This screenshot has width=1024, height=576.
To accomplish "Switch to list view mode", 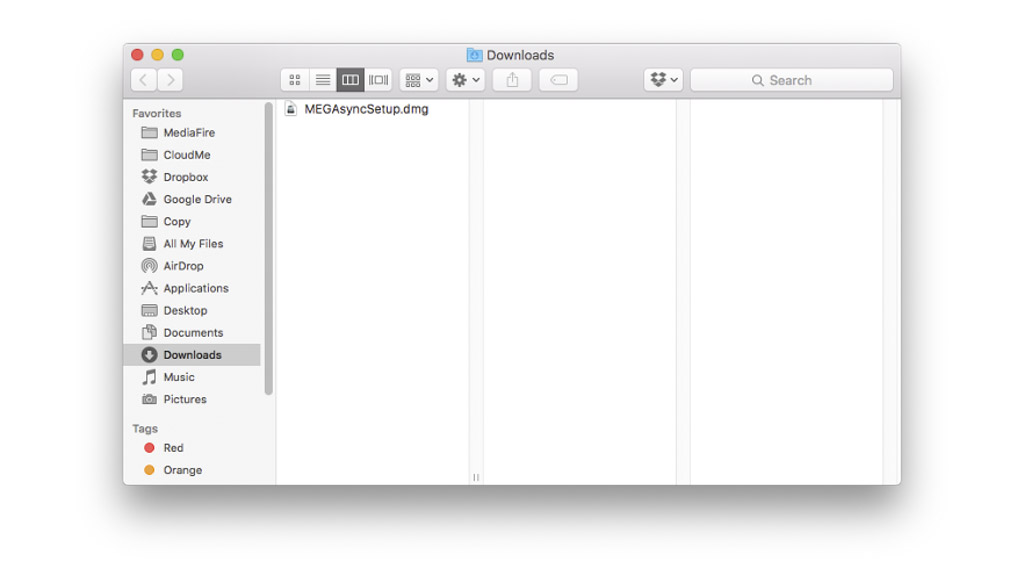I will pyautogui.click(x=323, y=80).
